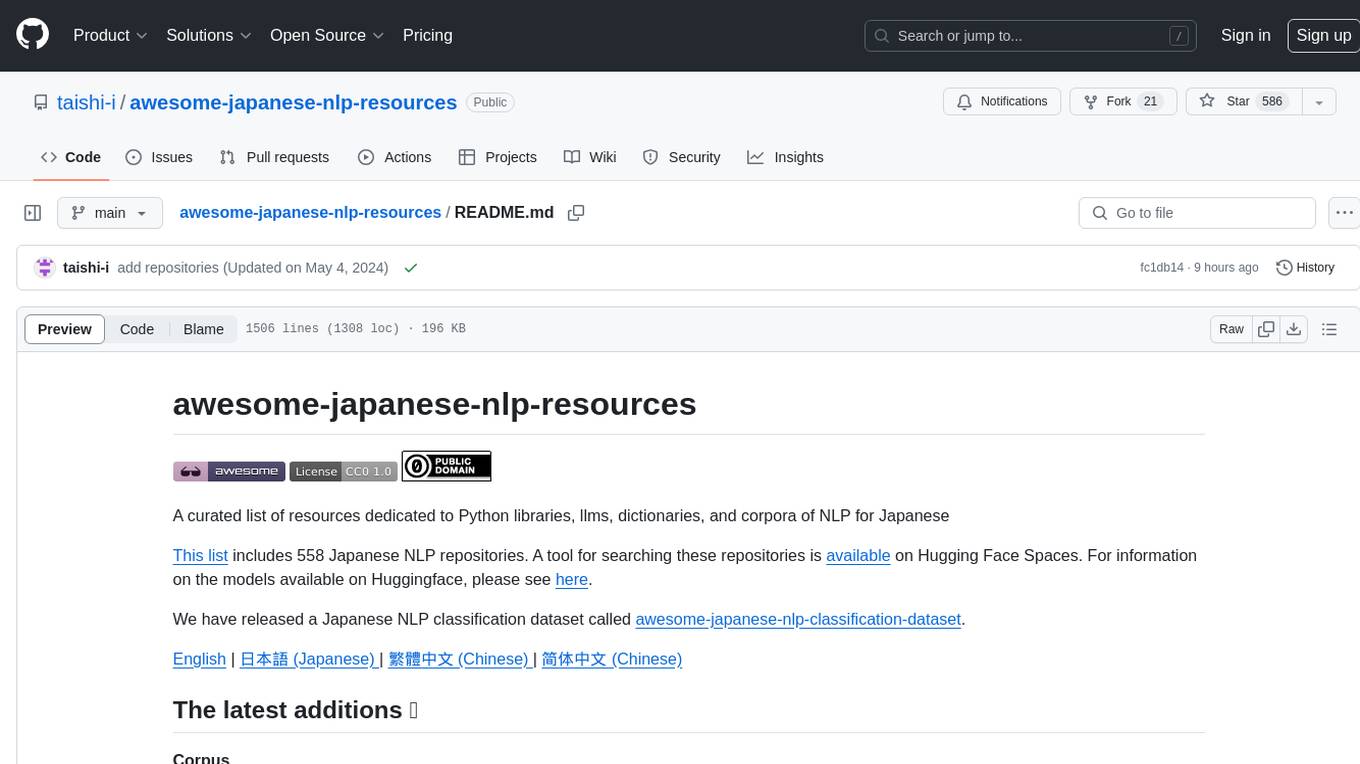Select the Code view

click(x=137, y=329)
